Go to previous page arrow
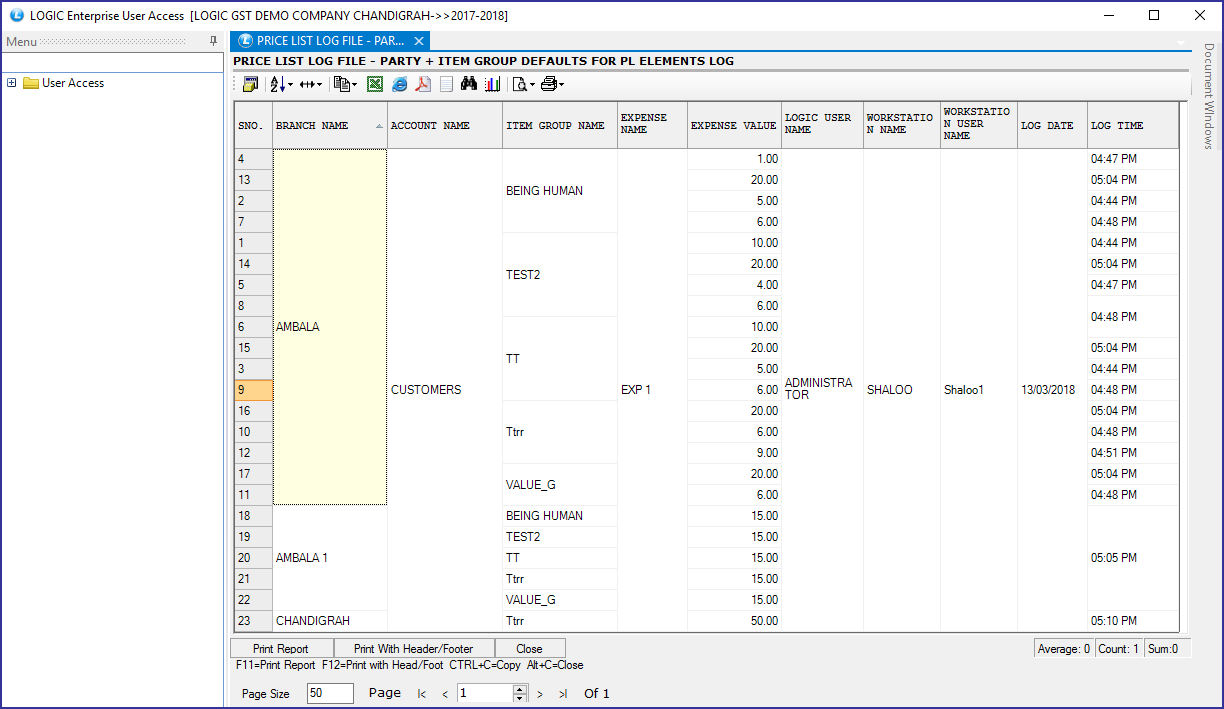The height and width of the screenshot is (709, 1224). [445, 694]
